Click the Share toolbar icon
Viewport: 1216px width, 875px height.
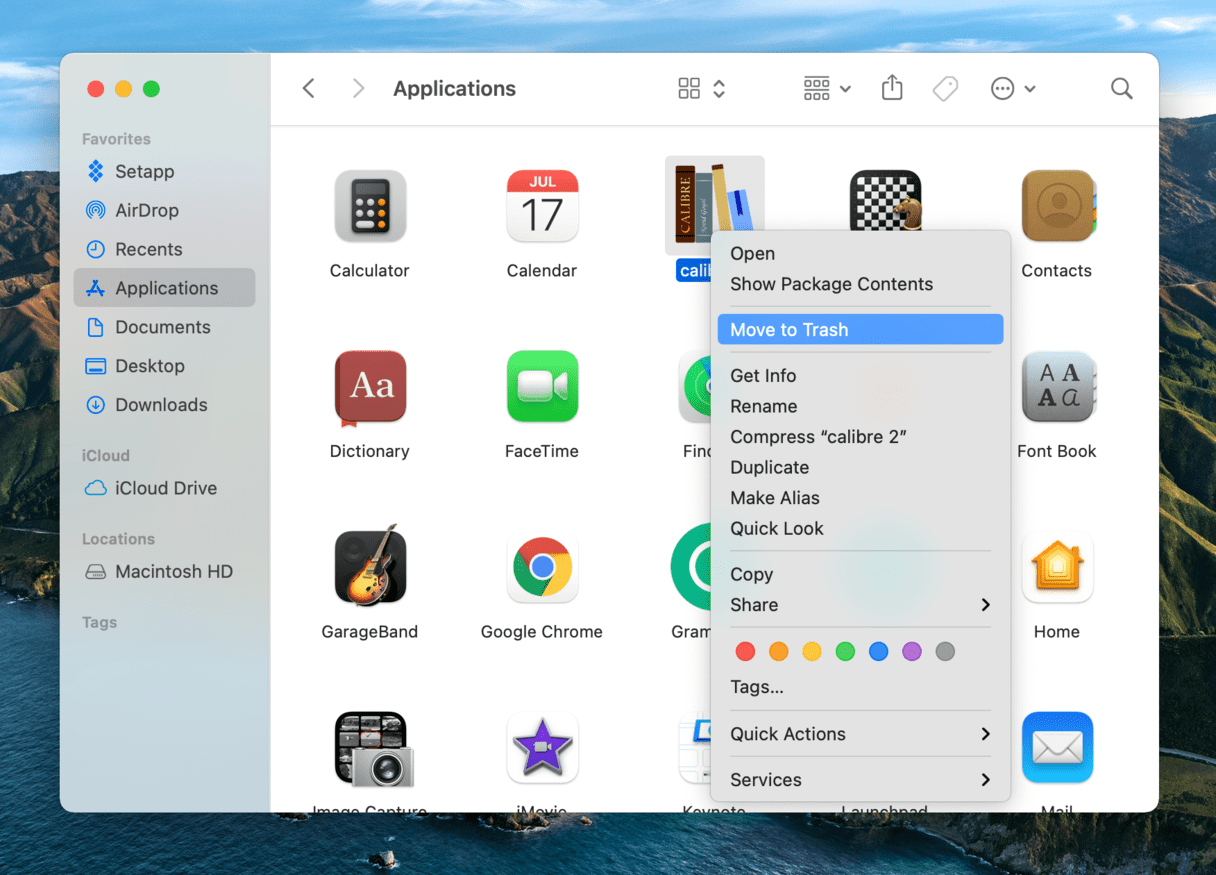pos(892,88)
